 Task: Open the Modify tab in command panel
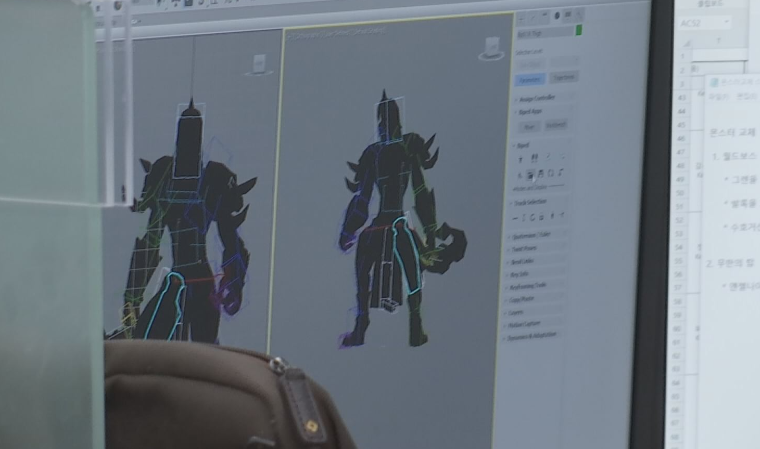[534, 17]
